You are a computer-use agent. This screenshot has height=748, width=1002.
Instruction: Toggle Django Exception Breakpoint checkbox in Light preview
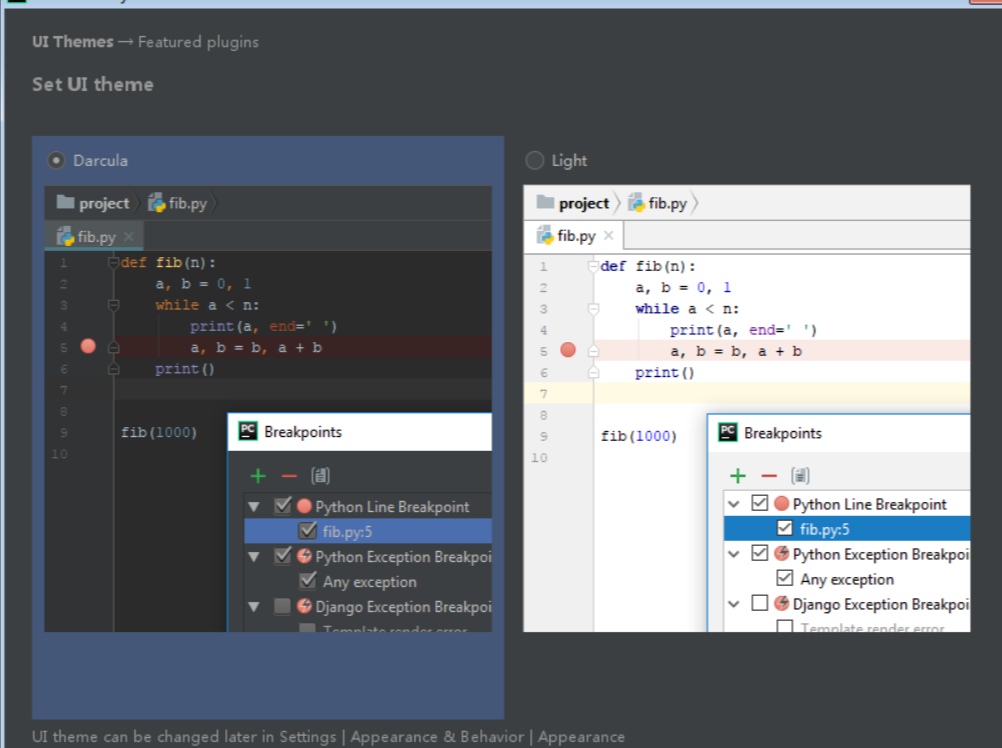(759, 603)
